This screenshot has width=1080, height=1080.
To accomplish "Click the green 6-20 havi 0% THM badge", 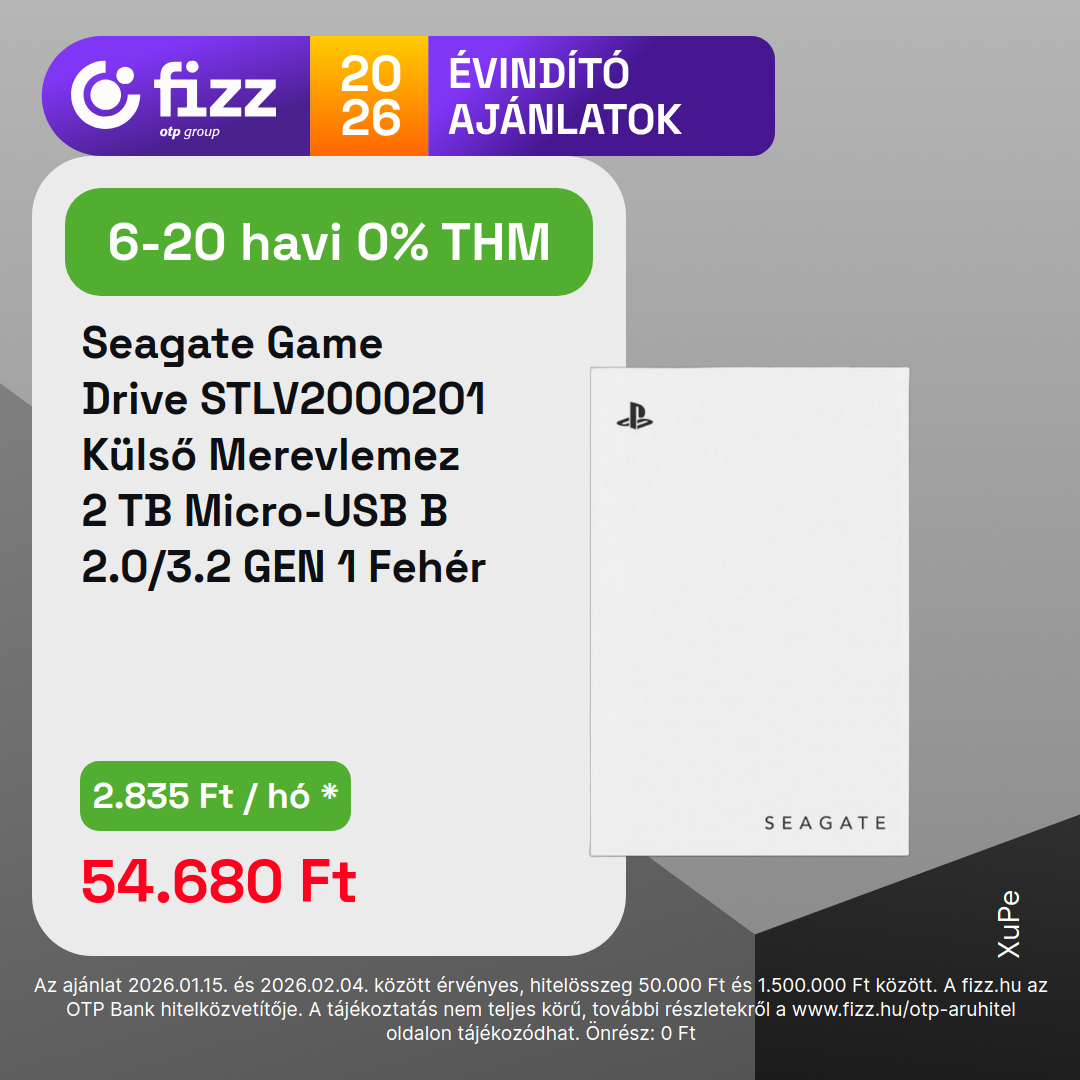I will [329, 242].
